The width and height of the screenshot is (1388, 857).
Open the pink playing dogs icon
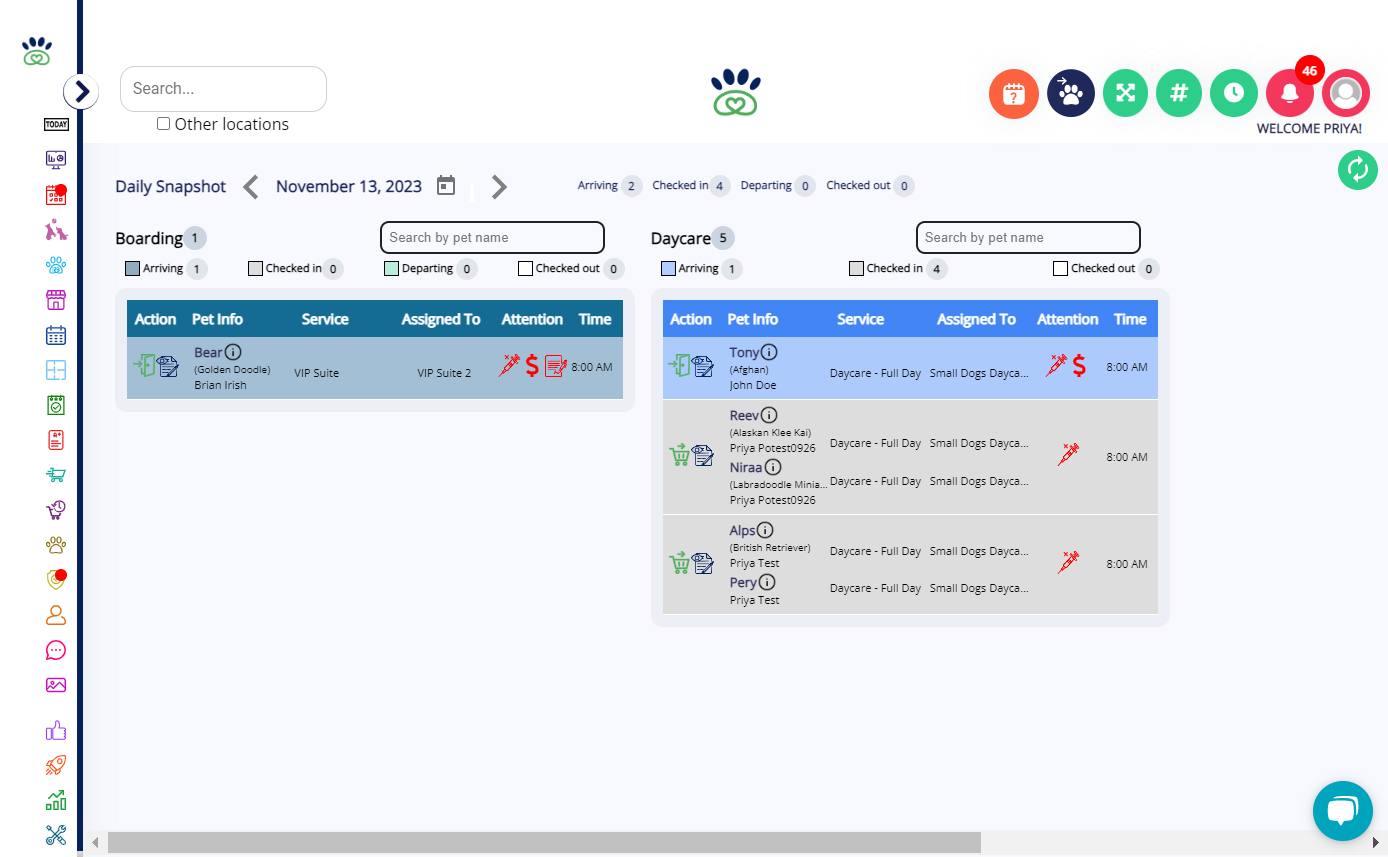(x=56, y=230)
